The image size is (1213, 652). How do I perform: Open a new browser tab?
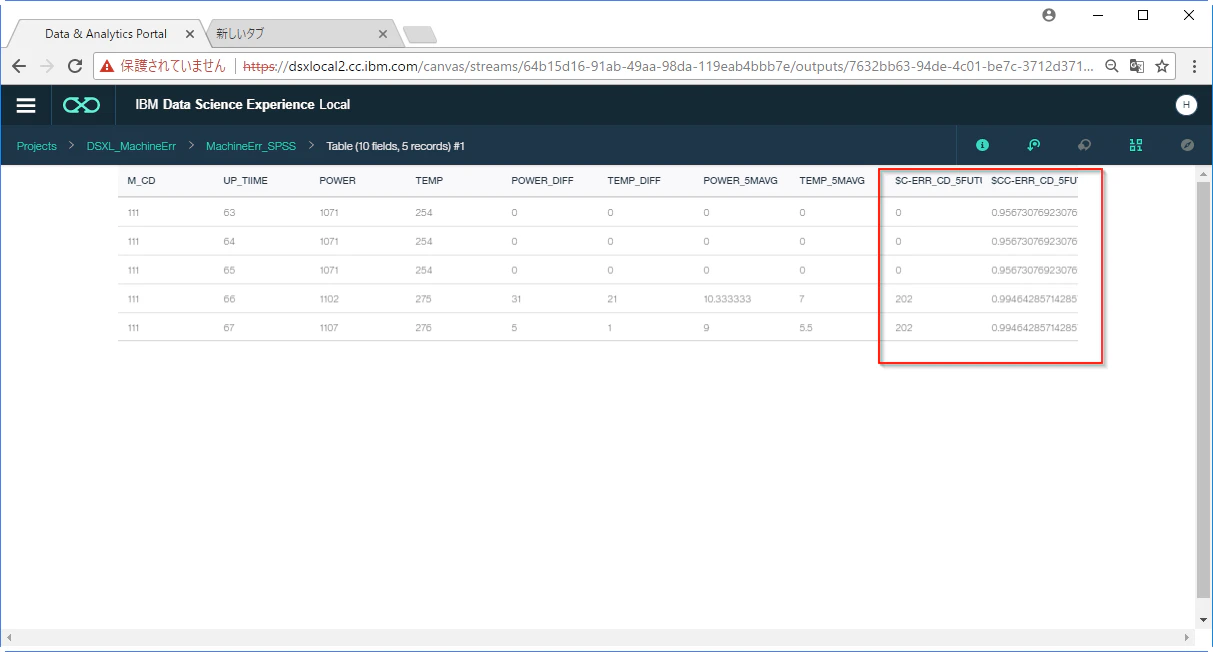click(420, 35)
